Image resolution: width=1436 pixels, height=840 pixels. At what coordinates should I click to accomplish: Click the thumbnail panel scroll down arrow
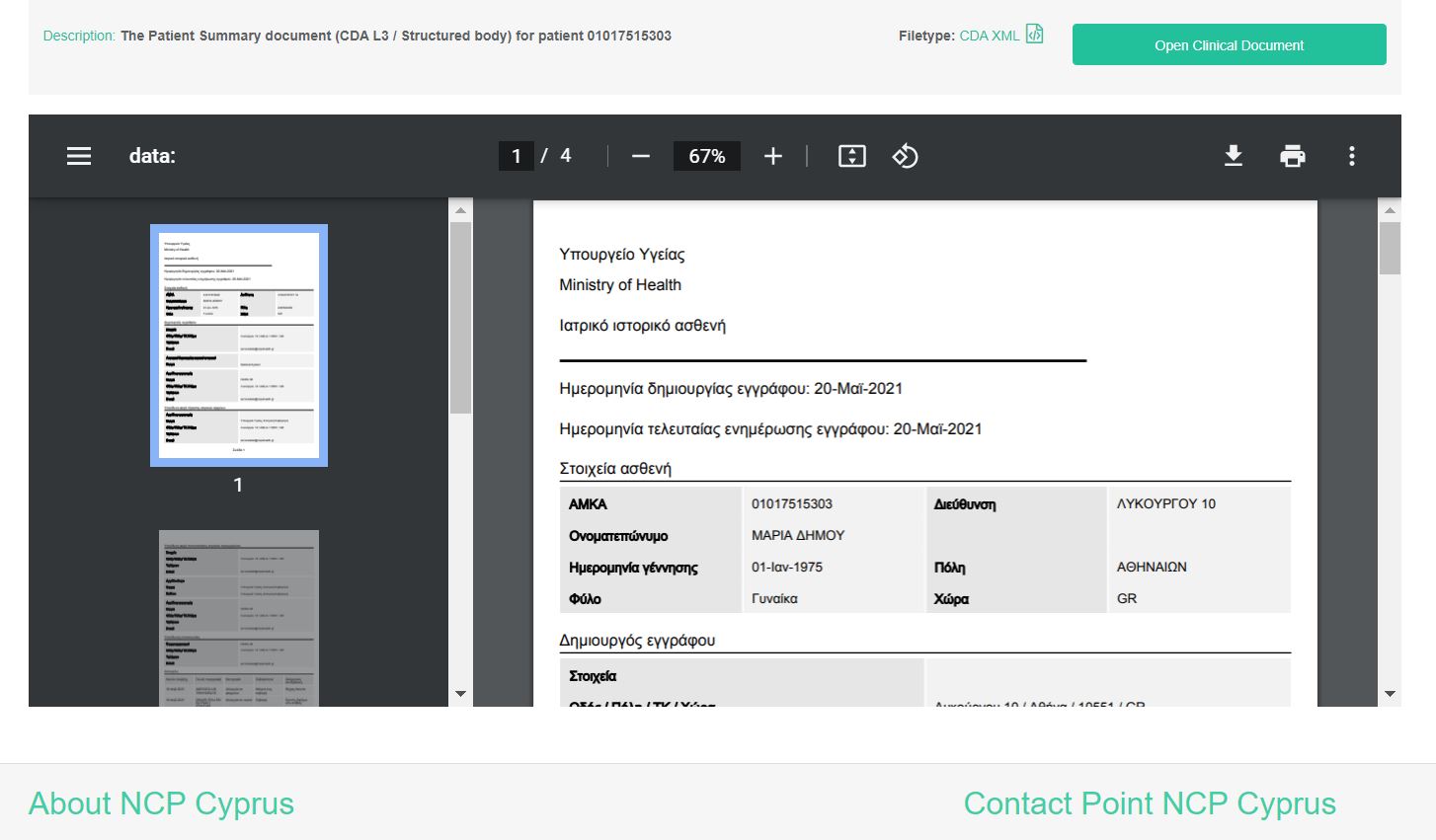pyautogui.click(x=460, y=694)
